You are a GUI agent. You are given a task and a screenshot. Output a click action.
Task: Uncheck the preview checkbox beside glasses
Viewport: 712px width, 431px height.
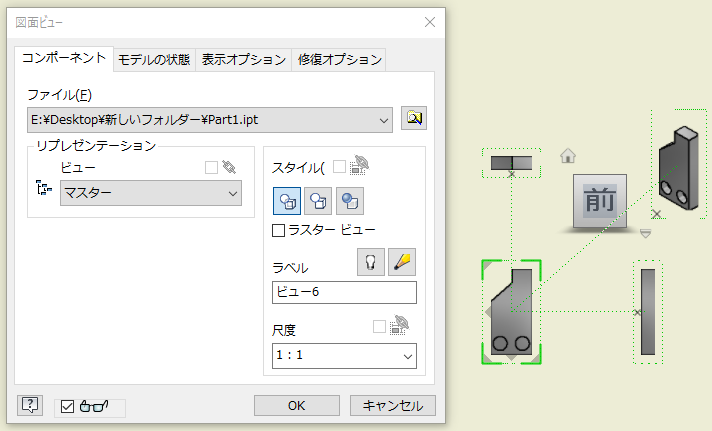point(67,406)
